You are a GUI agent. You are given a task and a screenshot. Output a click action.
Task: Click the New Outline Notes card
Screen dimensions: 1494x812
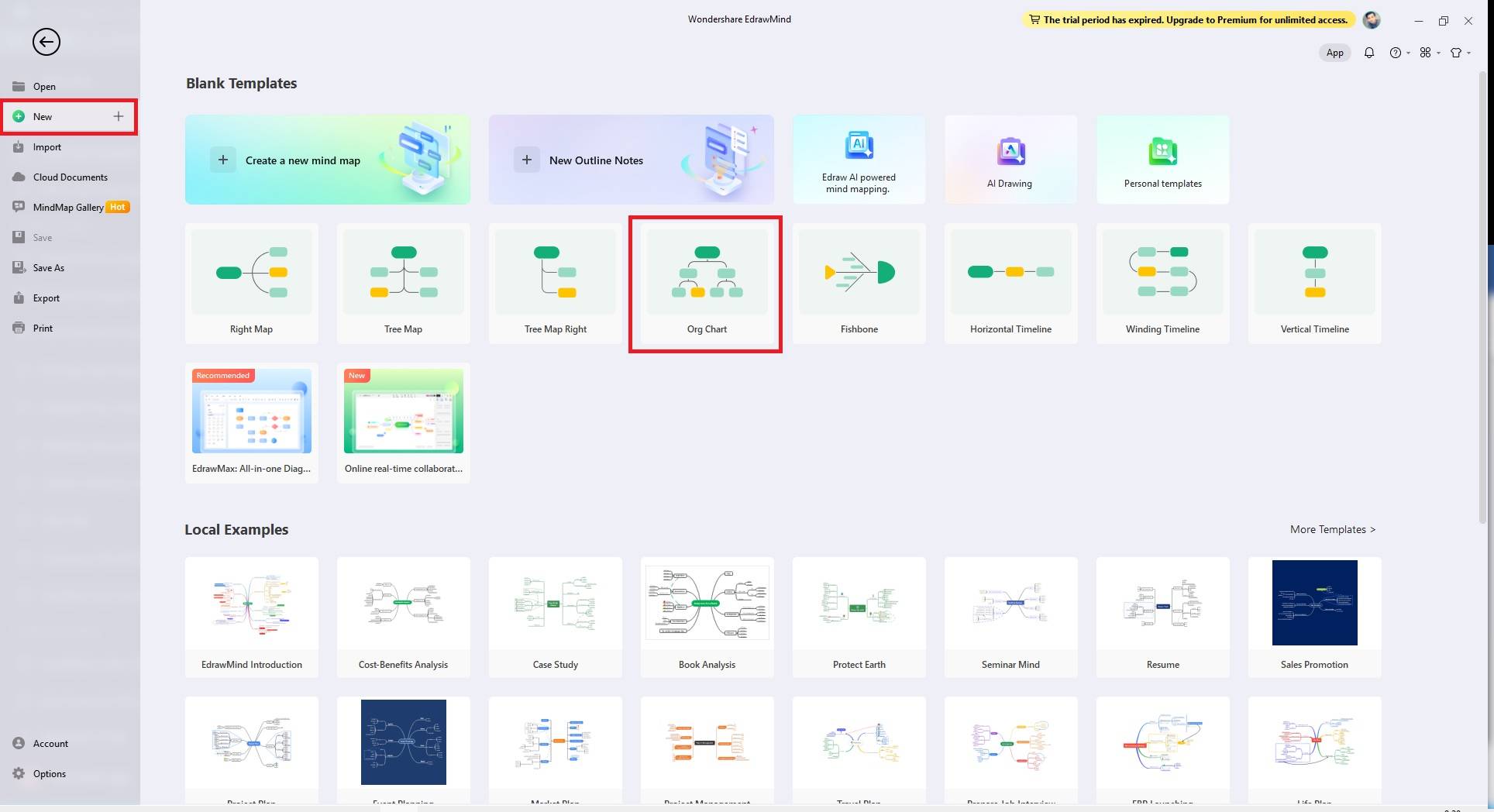click(x=632, y=160)
